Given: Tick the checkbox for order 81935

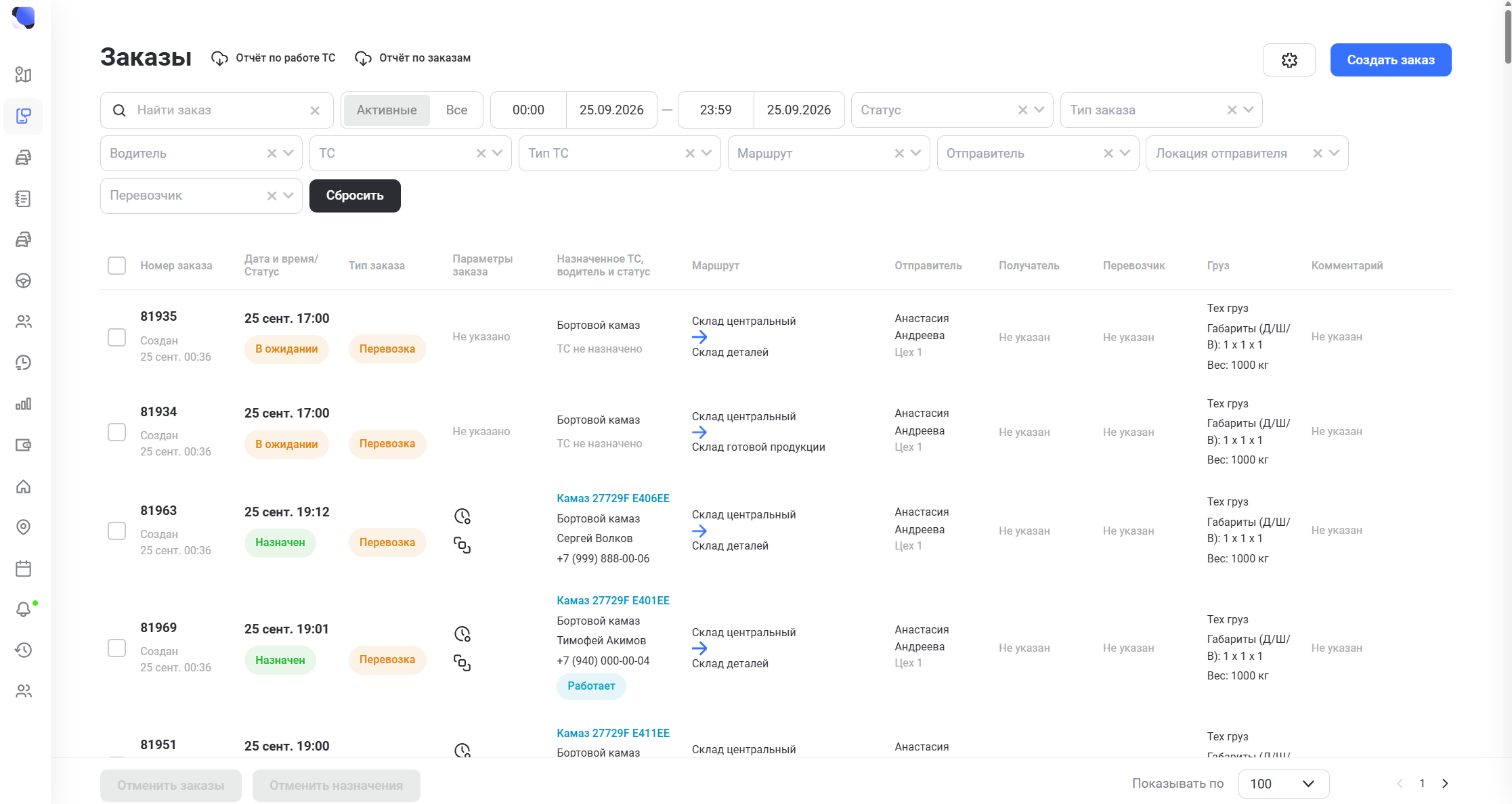Looking at the screenshot, I should pos(117,338).
